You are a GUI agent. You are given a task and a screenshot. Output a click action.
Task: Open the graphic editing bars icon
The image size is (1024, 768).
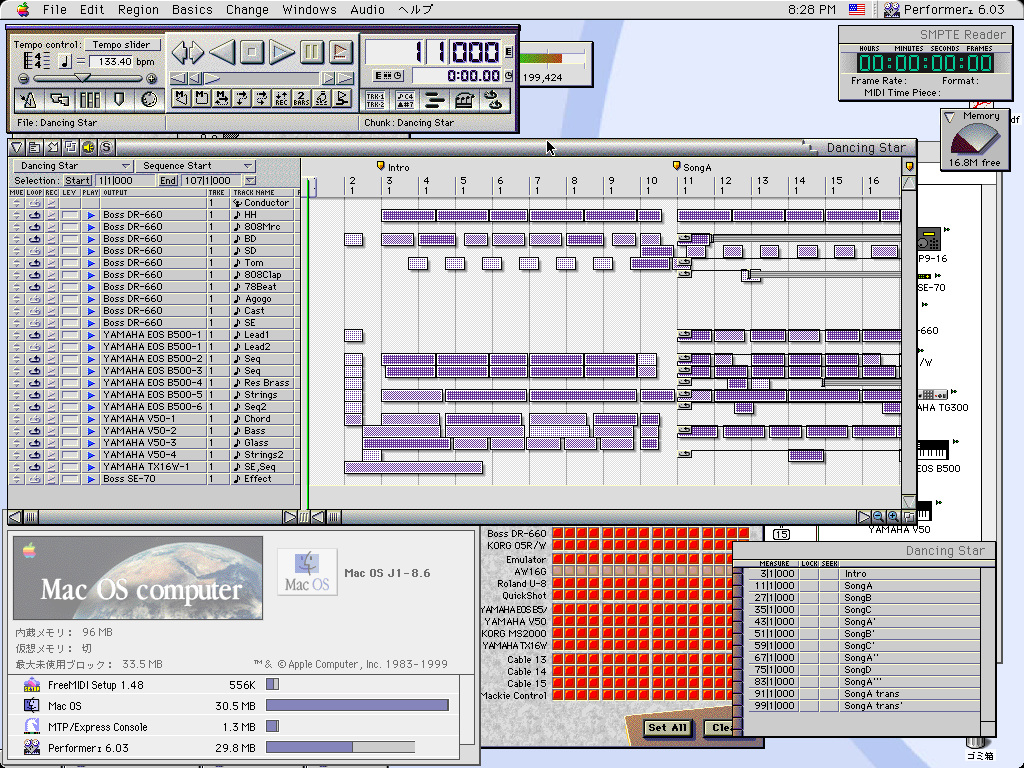click(434, 100)
